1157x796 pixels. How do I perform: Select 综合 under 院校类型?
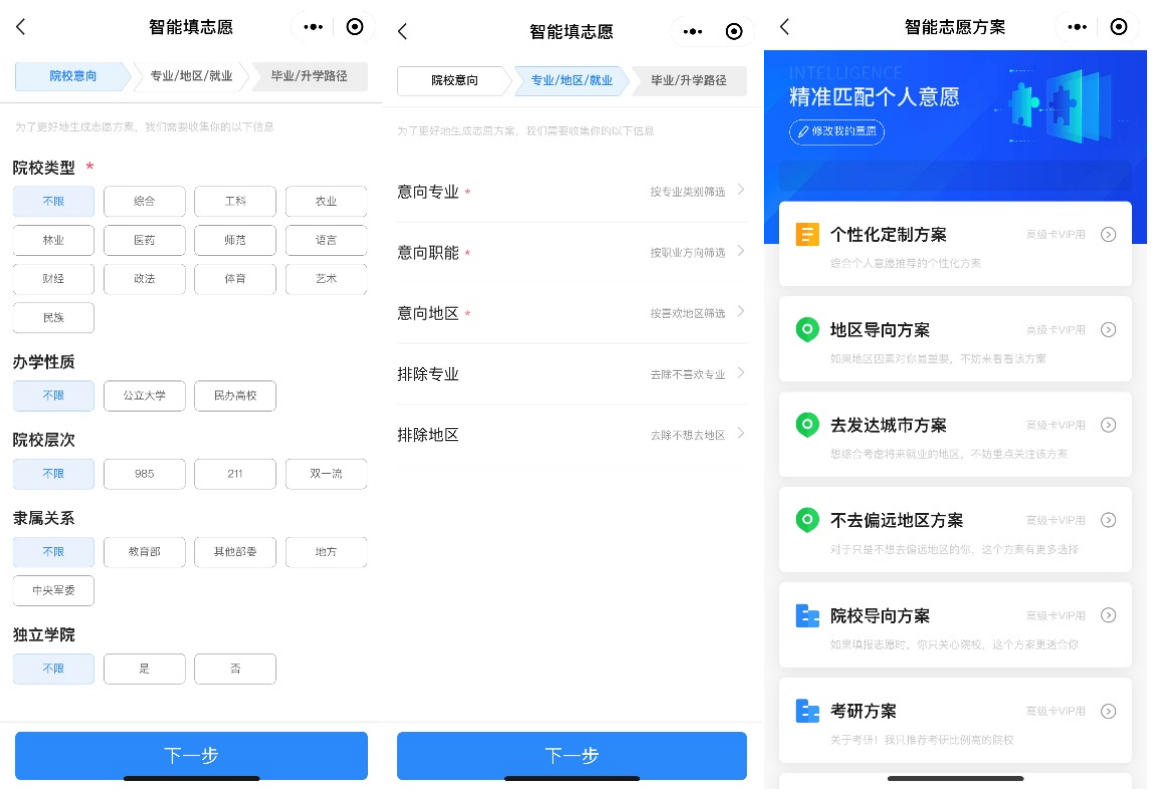145,201
